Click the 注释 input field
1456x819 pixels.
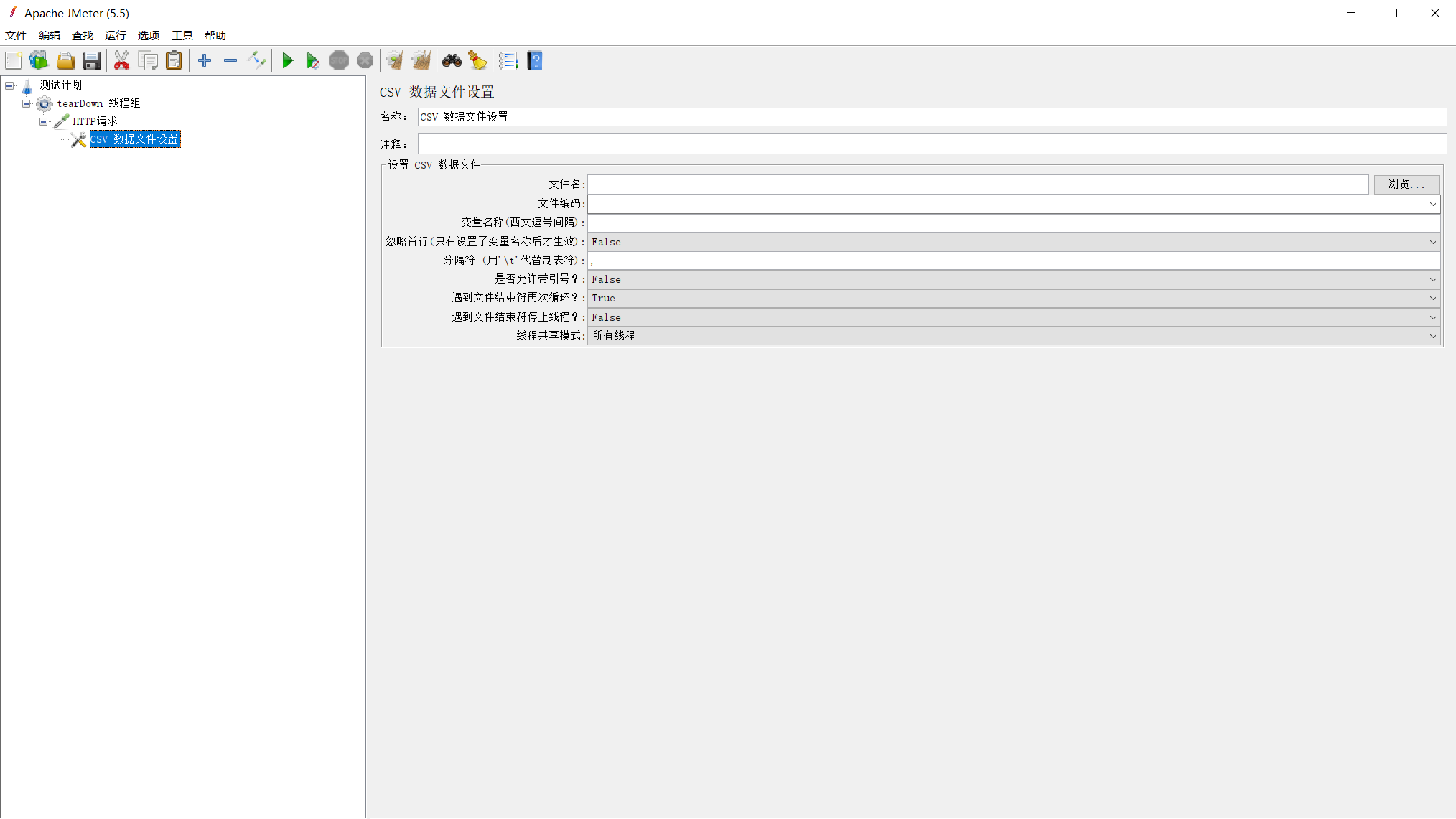[932, 144]
